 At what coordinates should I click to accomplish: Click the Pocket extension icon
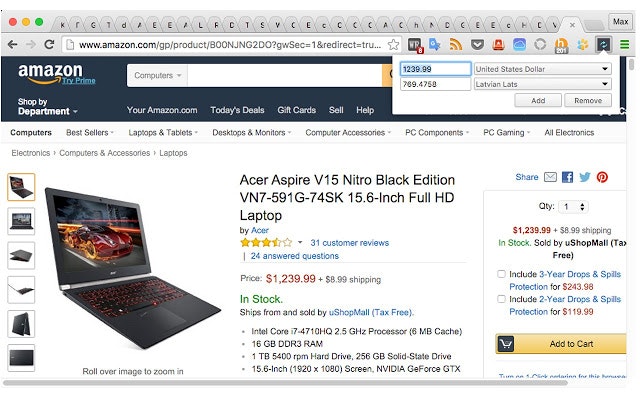point(477,44)
